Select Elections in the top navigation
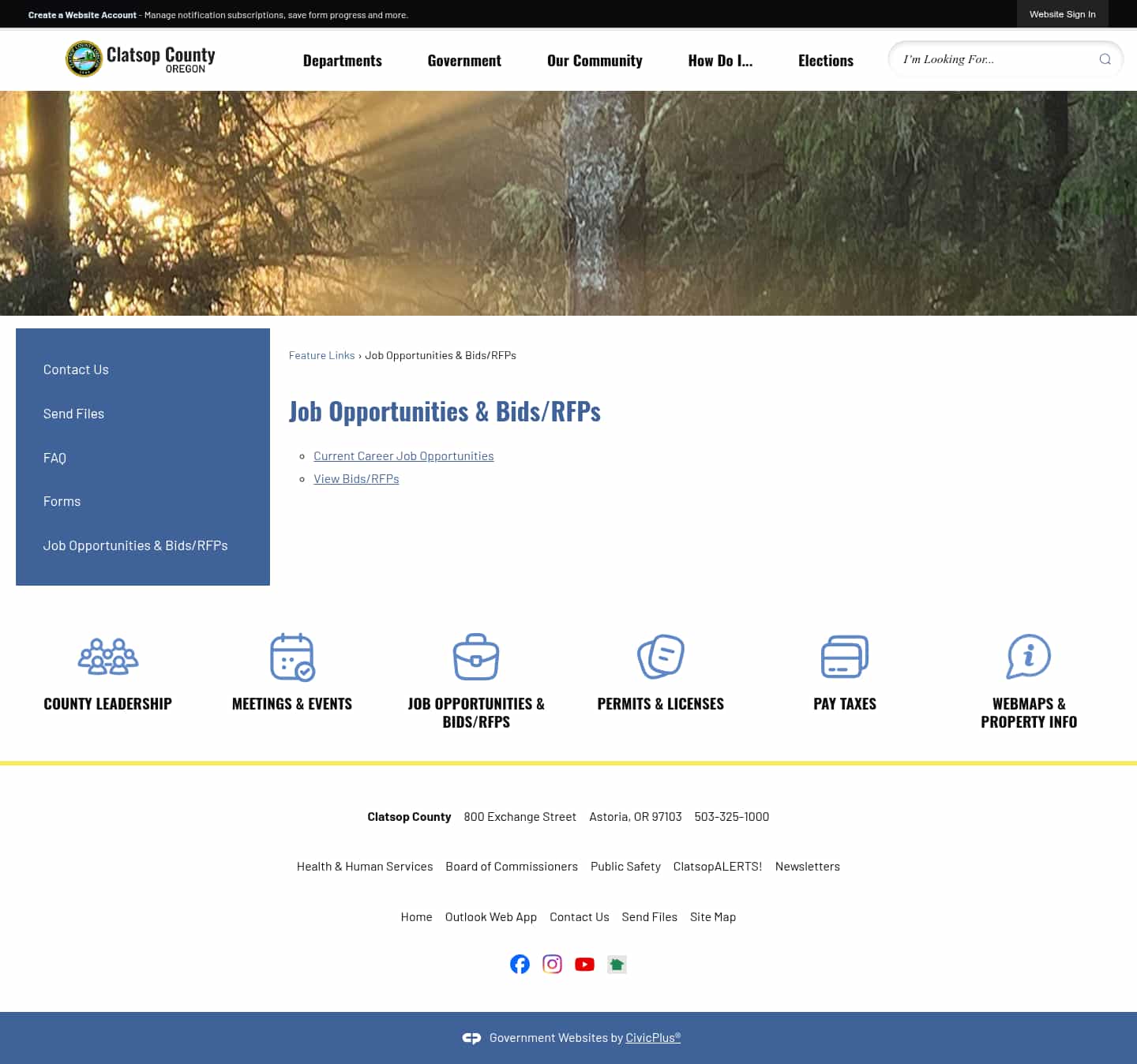The height and width of the screenshot is (1064, 1137). point(826,60)
